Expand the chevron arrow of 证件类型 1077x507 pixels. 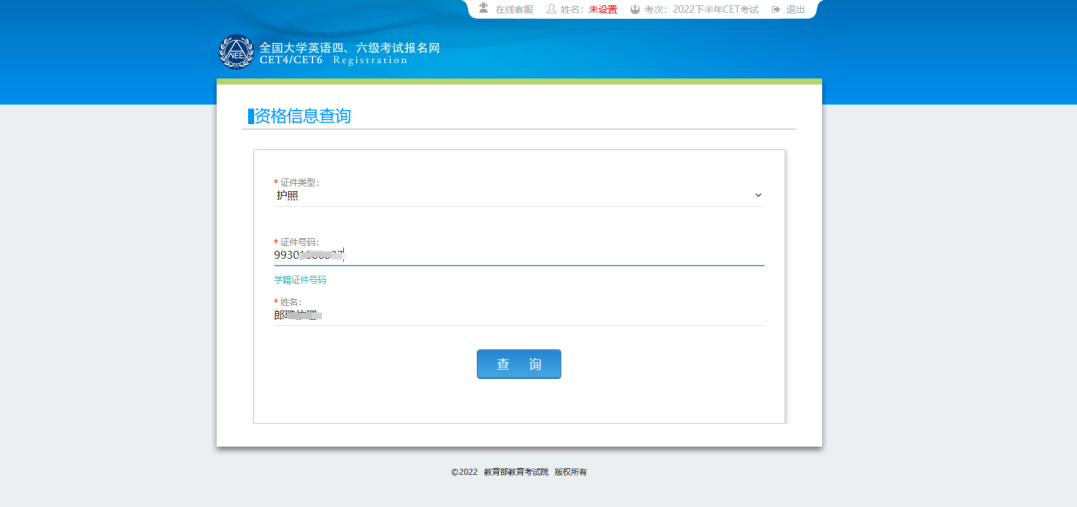[758, 195]
